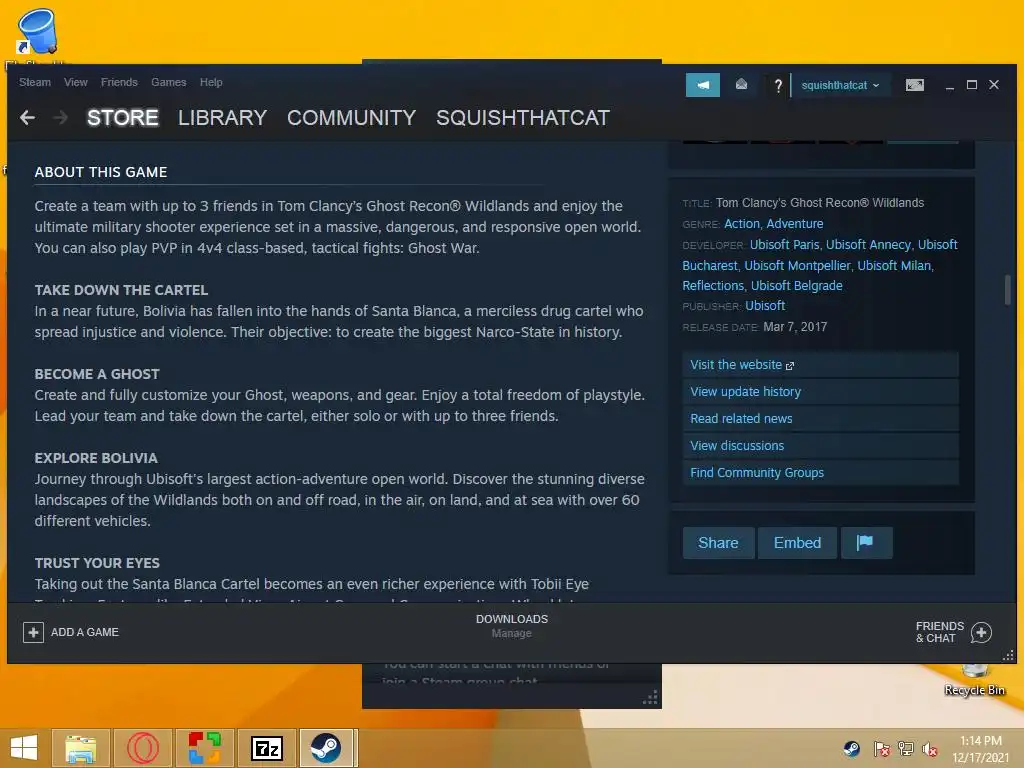Click the Ubisoft Bucharest developer link
Screen dimensions: 1024x768
(x=710, y=265)
